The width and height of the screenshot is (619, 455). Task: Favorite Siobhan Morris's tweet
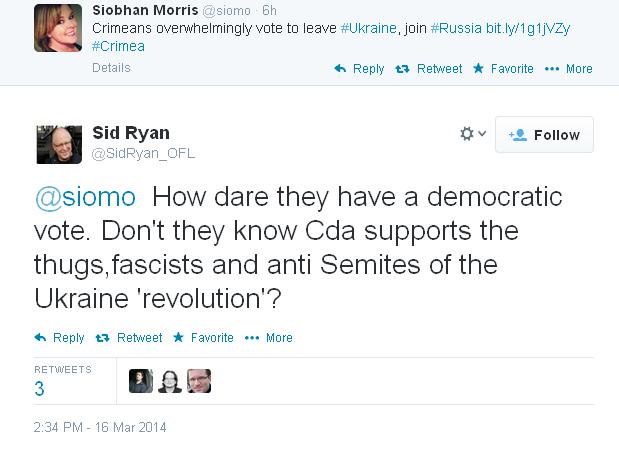click(503, 69)
